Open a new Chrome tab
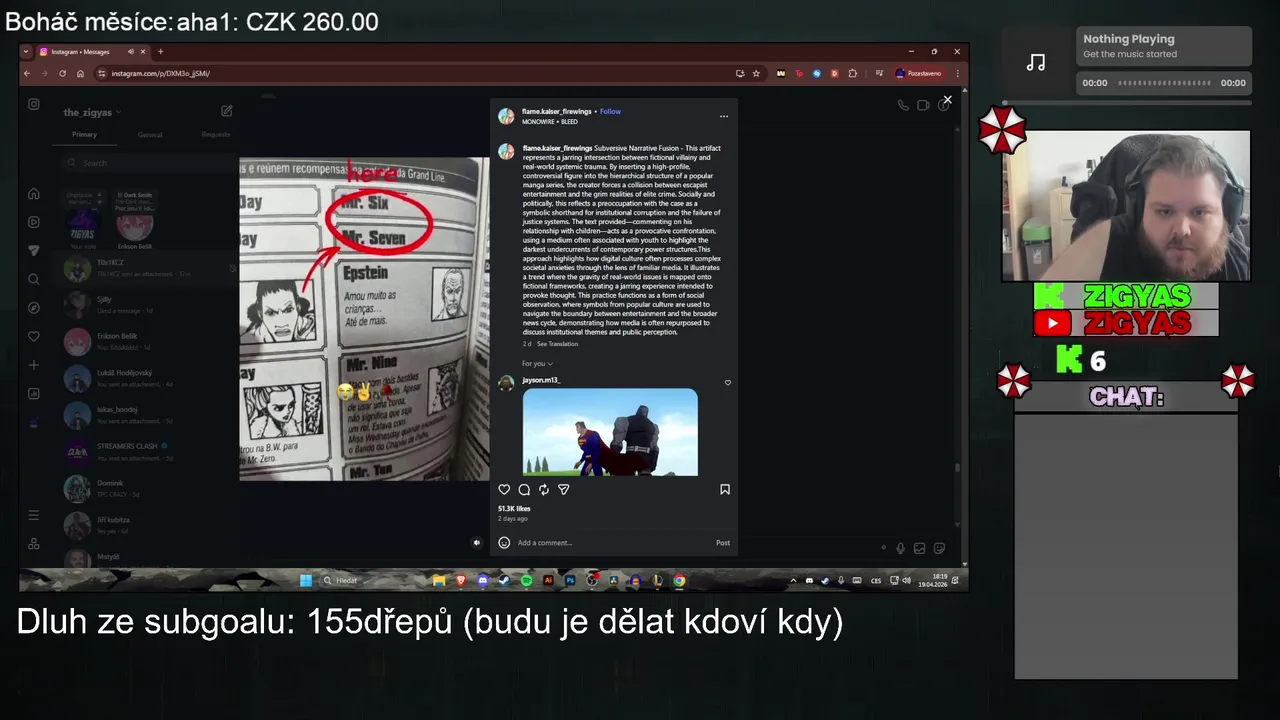The height and width of the screenshot is (720, 1280). point(160,51)
